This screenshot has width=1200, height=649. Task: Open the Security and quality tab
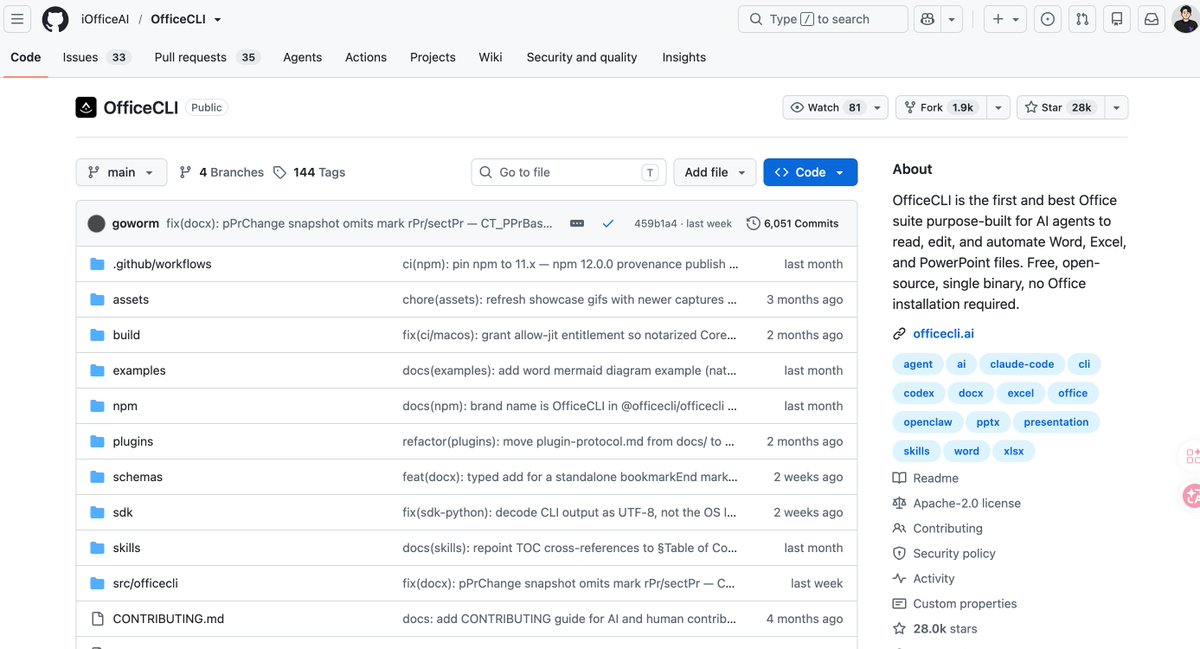[x=582, y=57]
